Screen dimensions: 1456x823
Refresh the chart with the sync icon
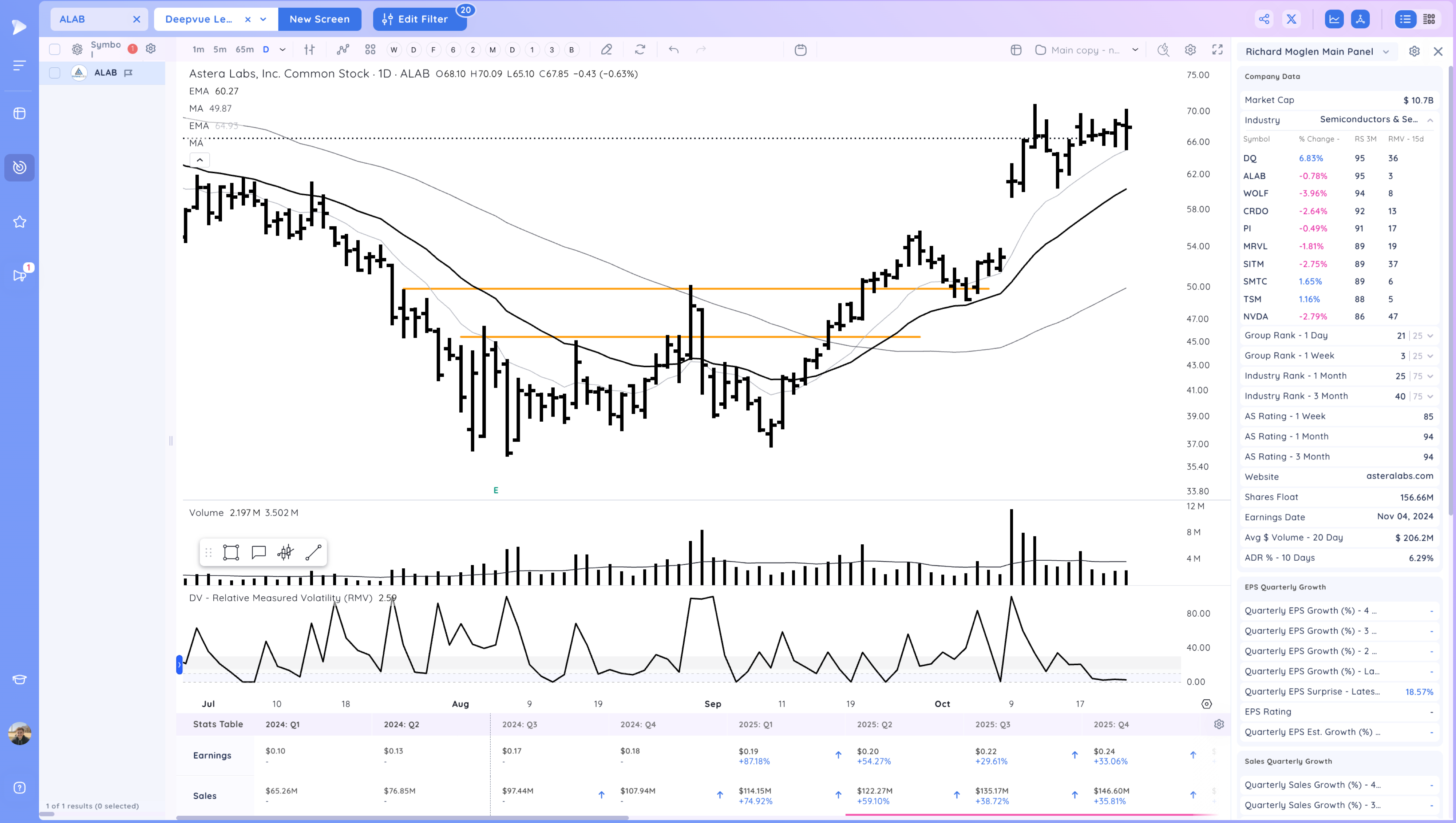[640, 50]
